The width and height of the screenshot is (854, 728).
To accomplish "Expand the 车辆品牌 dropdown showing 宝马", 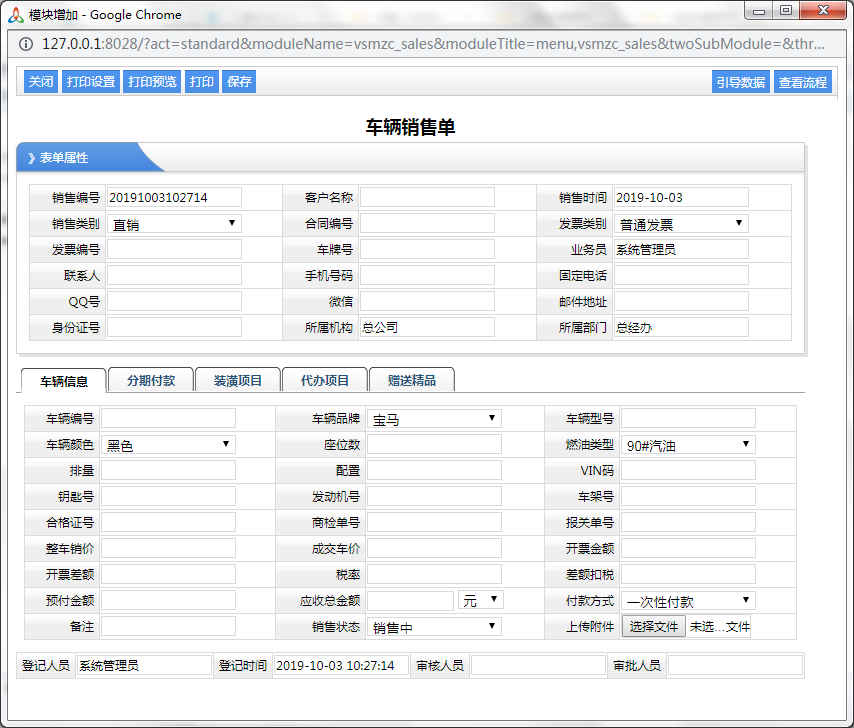I will point(434,418).
